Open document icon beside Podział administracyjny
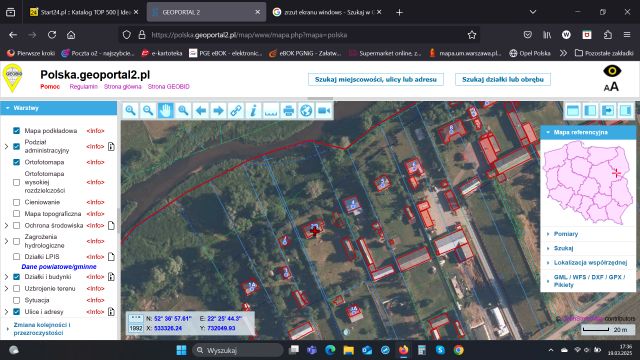 pyautogui.click(x=111, y=147)
